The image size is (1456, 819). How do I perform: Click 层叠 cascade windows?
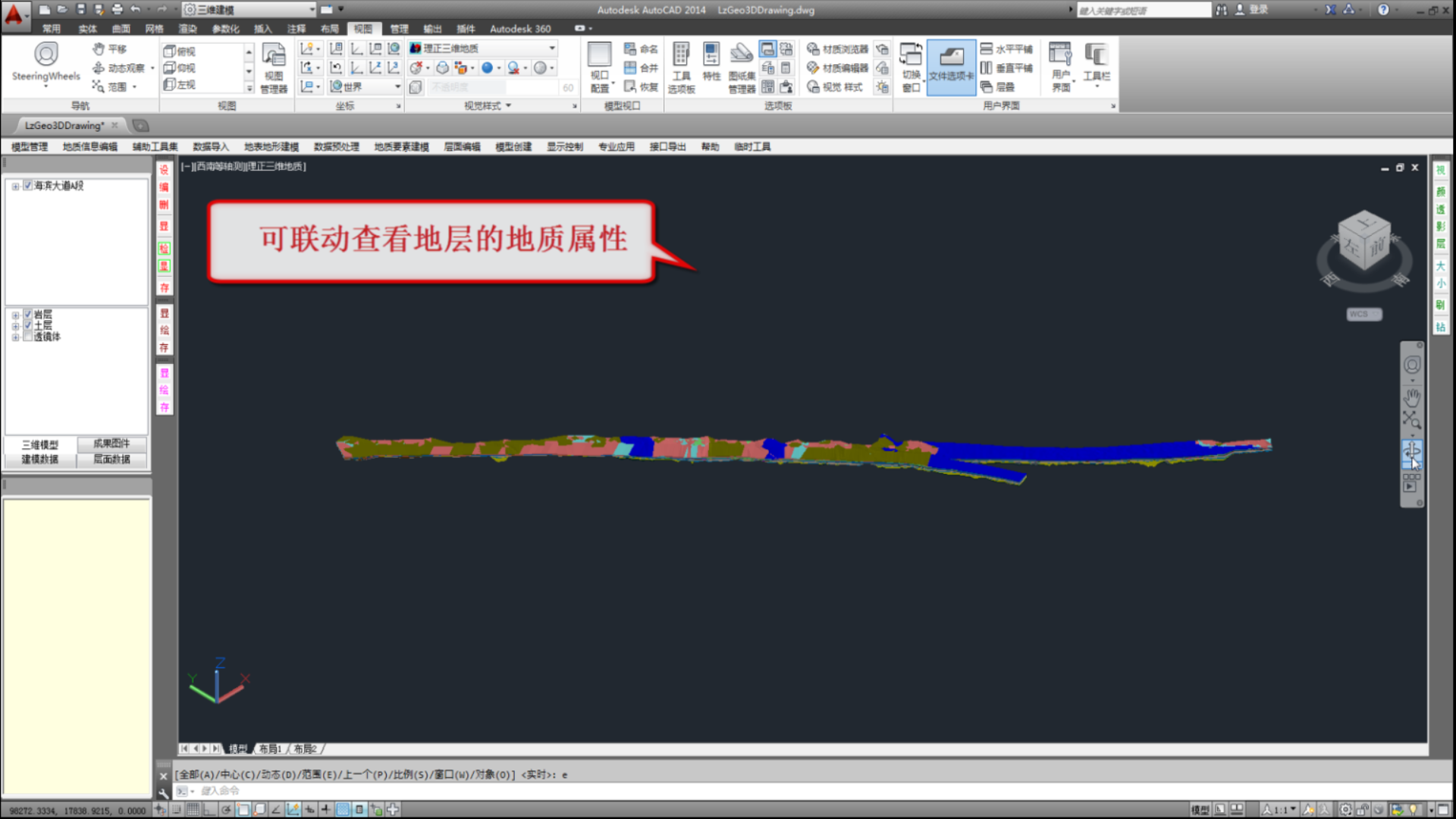pyautogui.click(x=997, y=86)
